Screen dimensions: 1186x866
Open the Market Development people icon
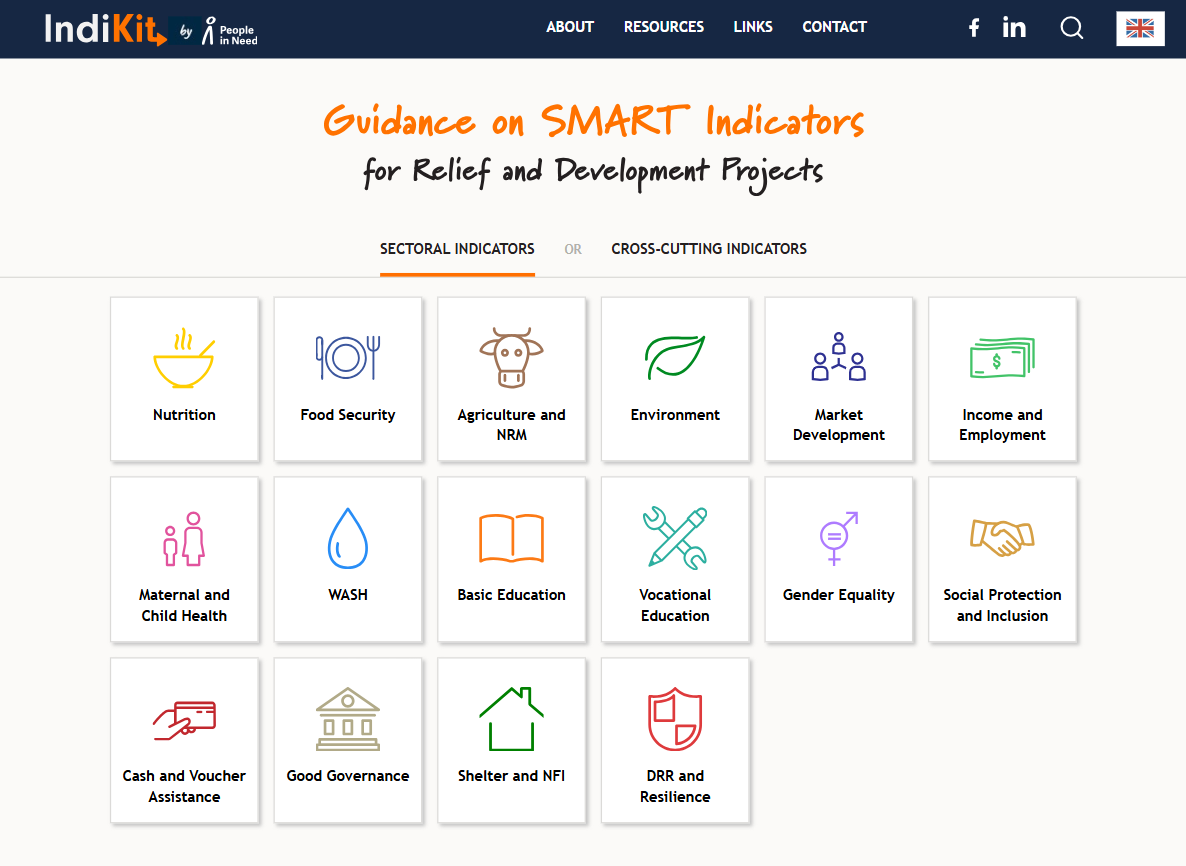pos(839,357)
